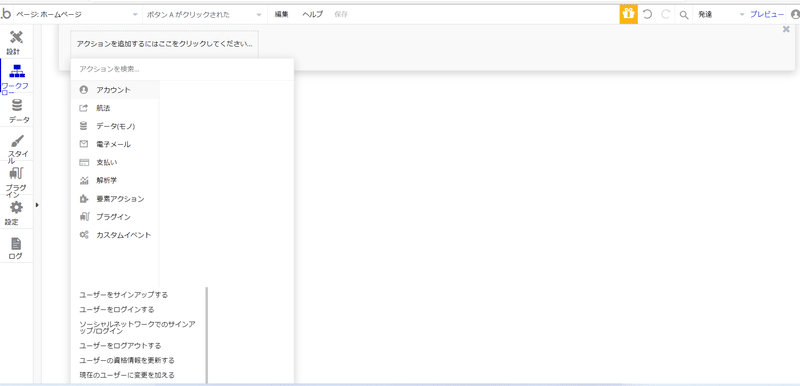Click the undo arrow icon
800x386 pixels.
(647, 14)
